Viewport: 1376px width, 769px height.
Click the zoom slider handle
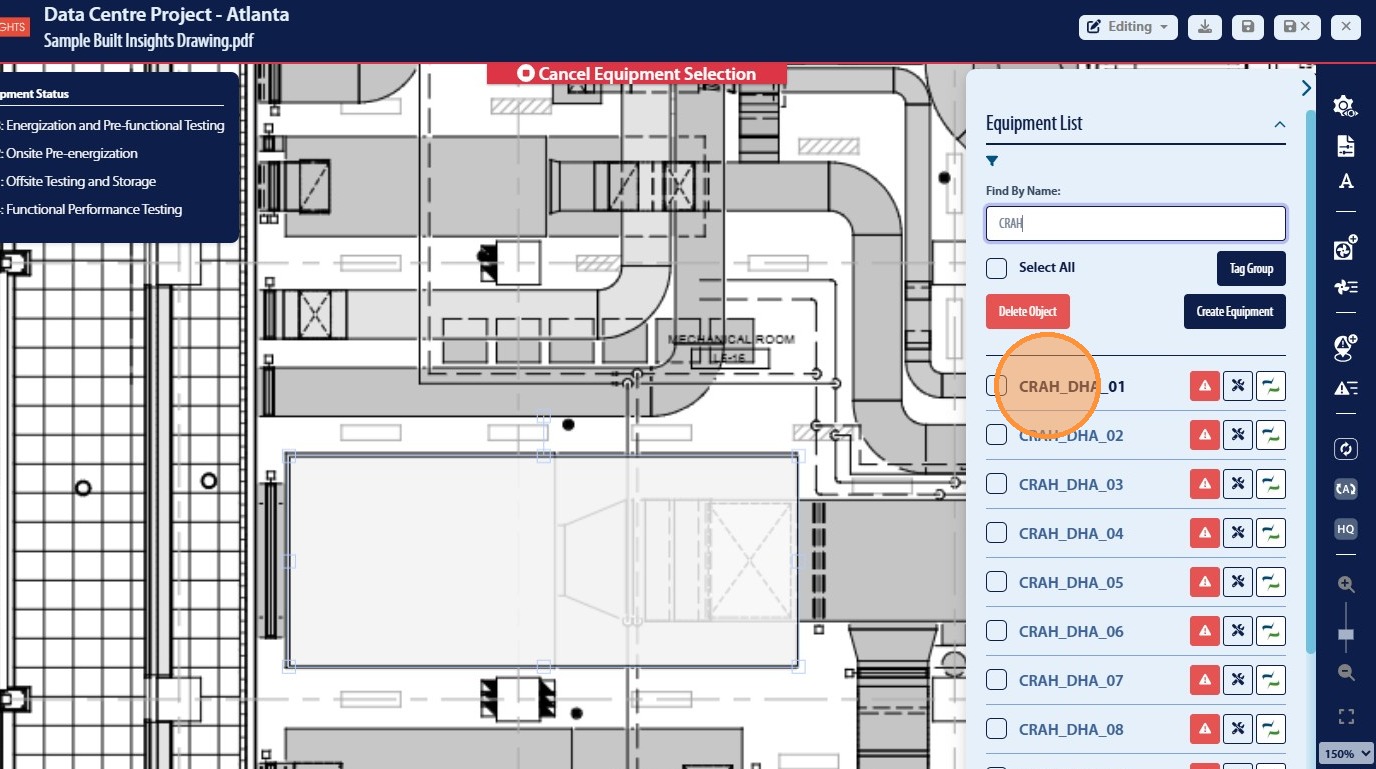(1346, 635)
